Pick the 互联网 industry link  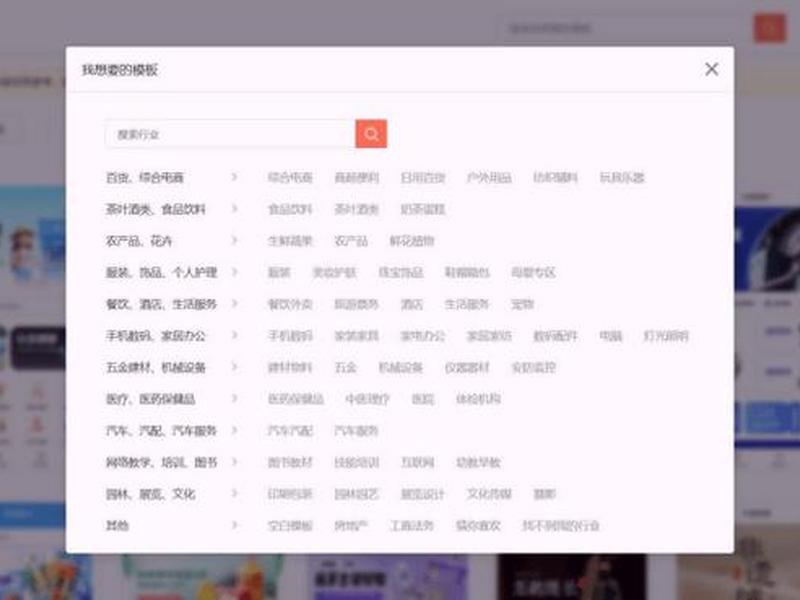(x=417, y=462)
